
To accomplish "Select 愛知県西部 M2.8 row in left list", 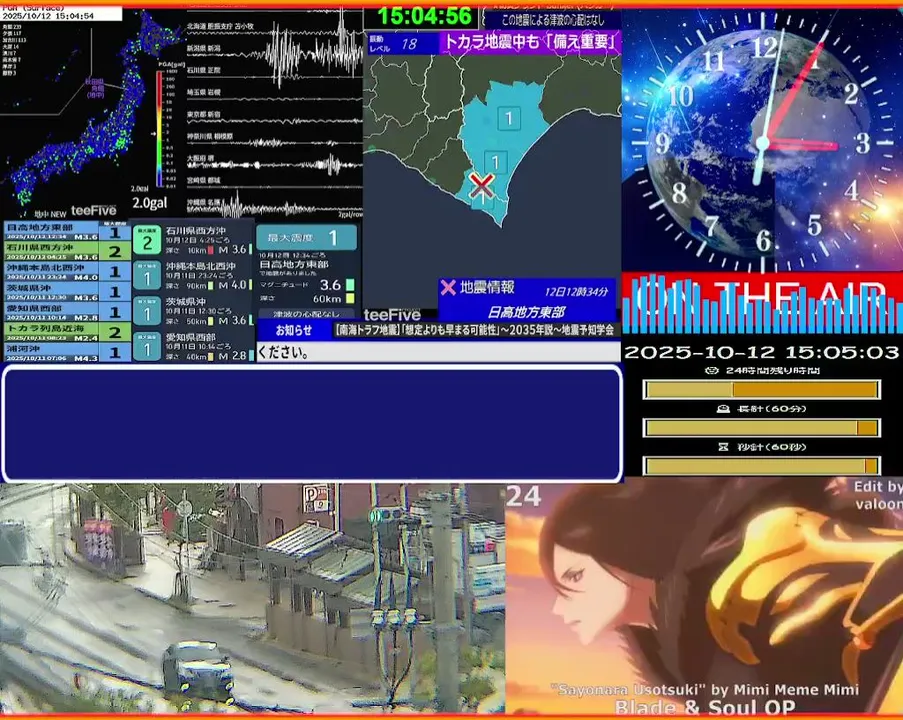I will [x=67, y=312].
